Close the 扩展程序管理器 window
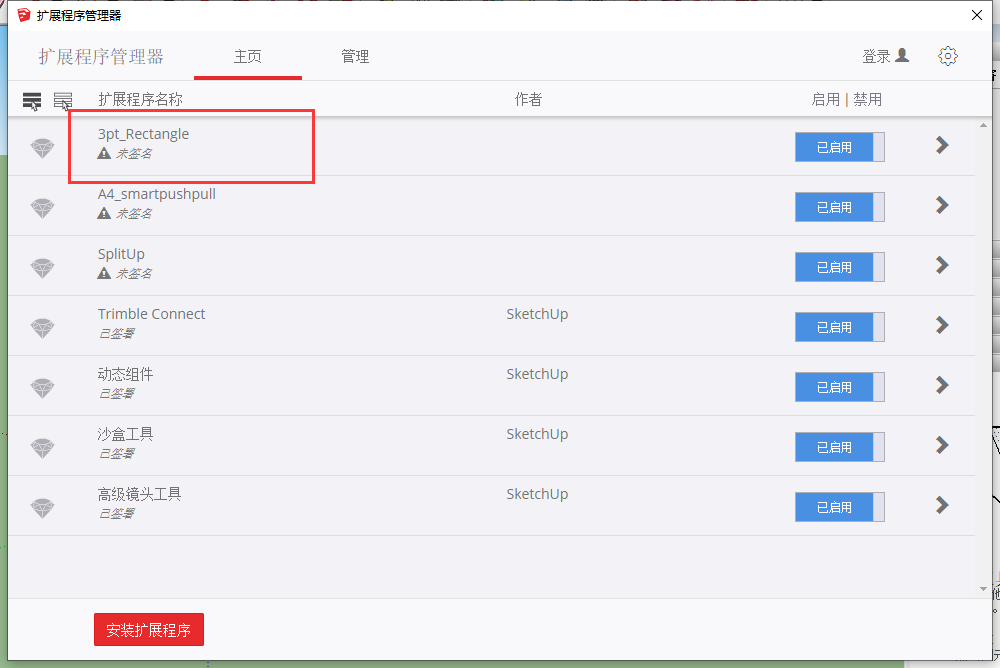The height and width of the screenshot is (668, 1000). click(x=977, y=15)
